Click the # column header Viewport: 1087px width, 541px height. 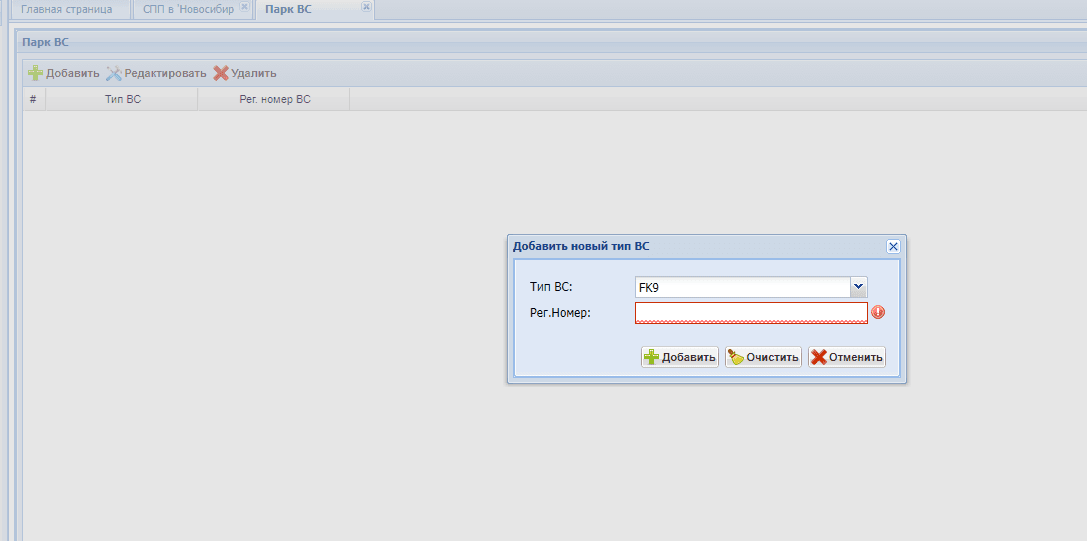(33, 99)
